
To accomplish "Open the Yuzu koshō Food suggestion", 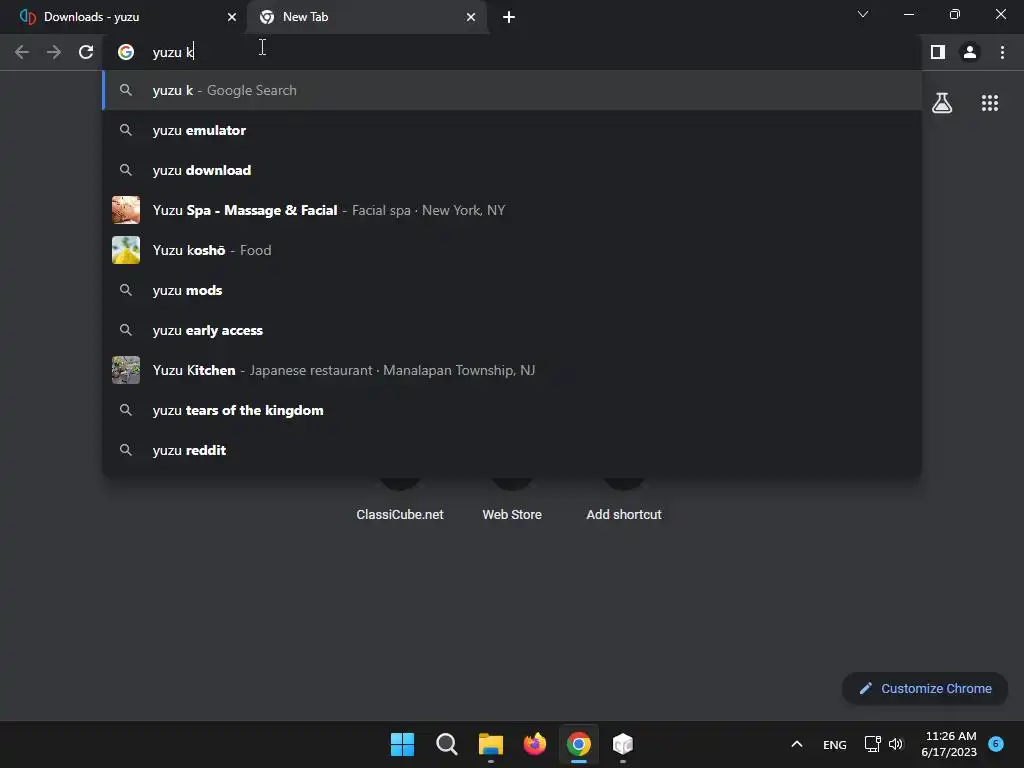I will coord(512,250).
